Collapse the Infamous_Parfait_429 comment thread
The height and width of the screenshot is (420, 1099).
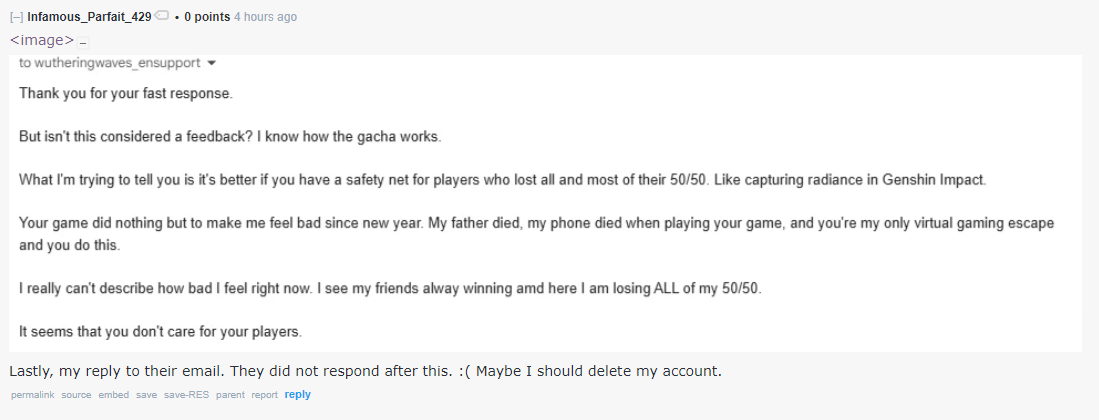coord(17,17)
